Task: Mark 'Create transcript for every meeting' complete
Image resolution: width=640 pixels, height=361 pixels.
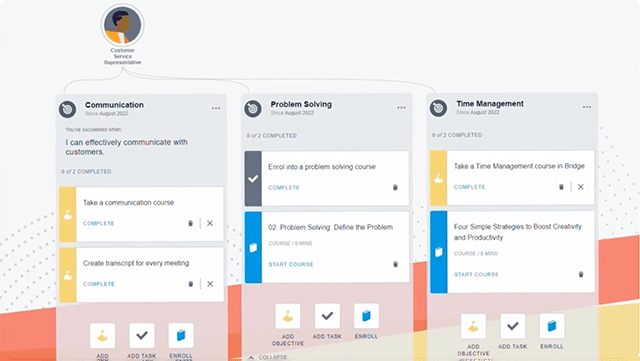Action: point(99,284)
